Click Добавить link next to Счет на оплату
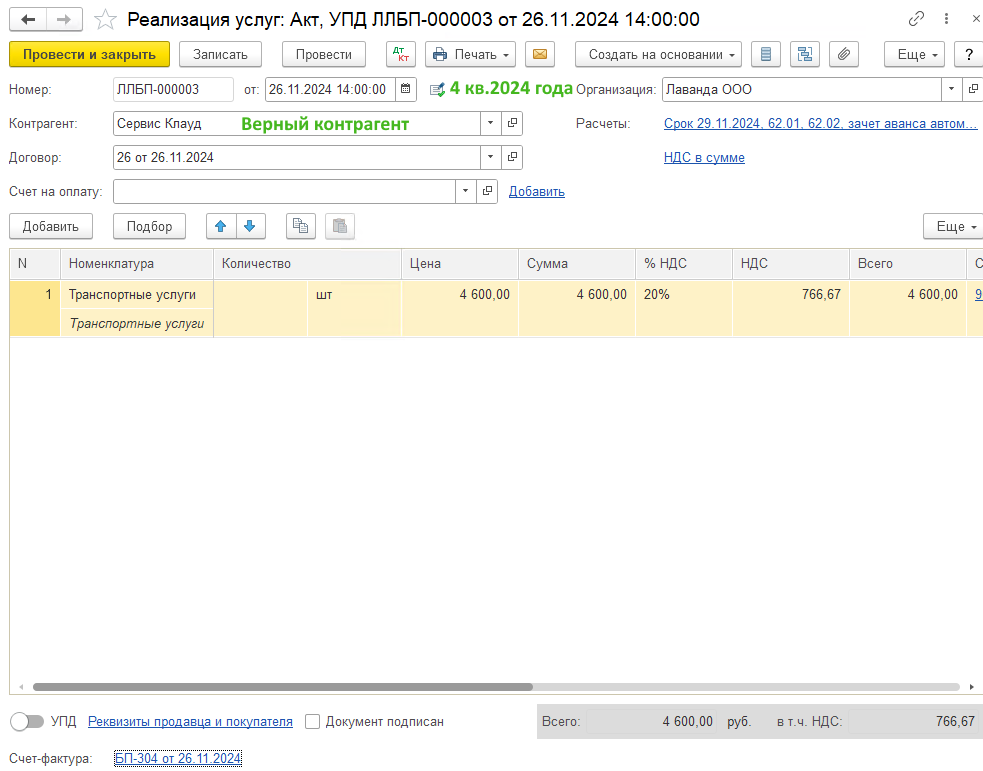The image size is (983, 771). pos(537,191)
